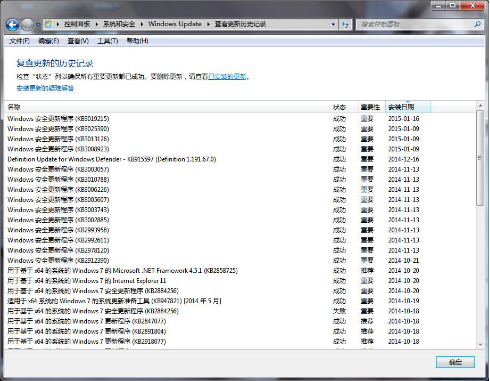
Task: Open the troubleshoot update installation link
Action: pos(45,88)
